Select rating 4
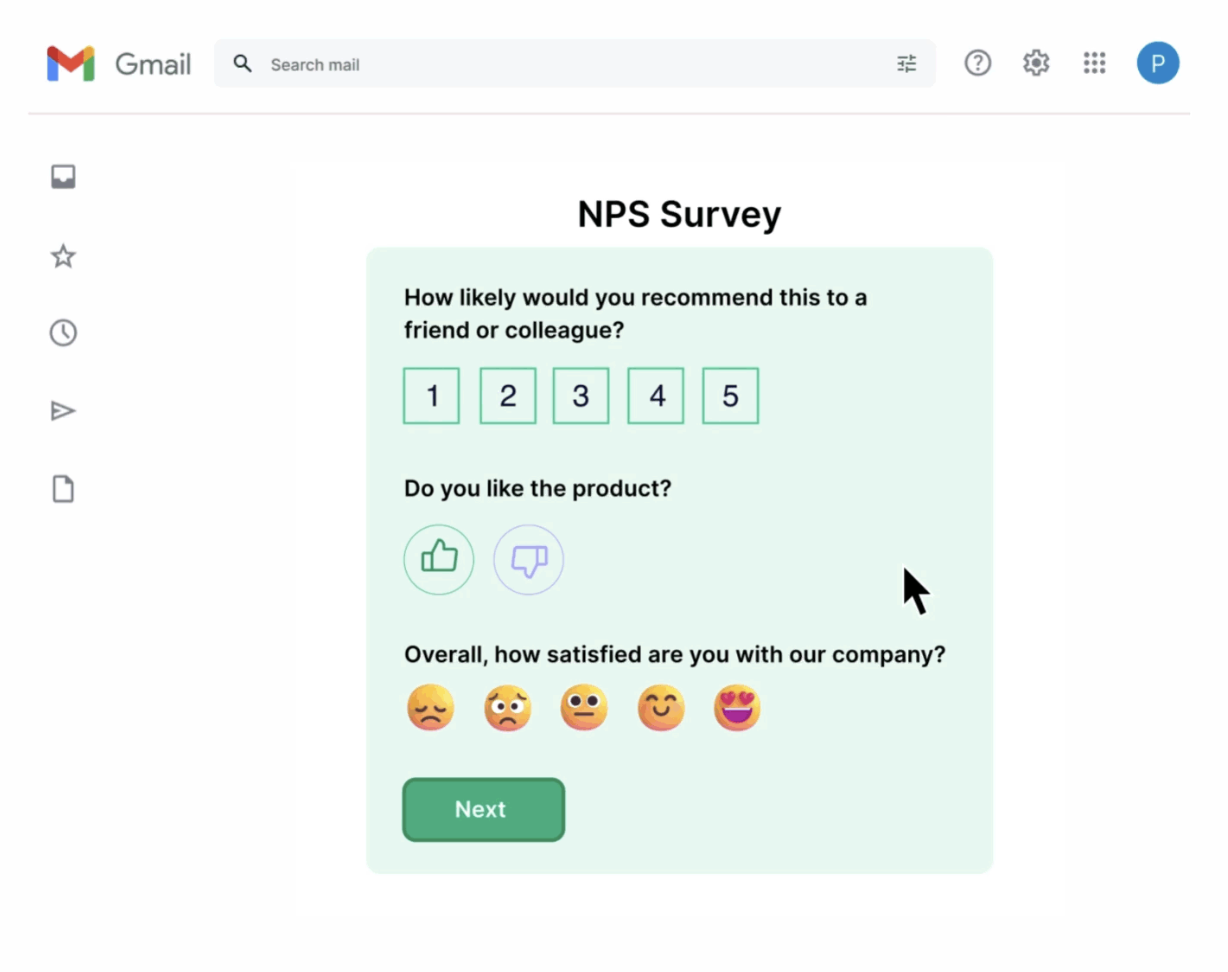1228x972 pixels. [656, 396]
